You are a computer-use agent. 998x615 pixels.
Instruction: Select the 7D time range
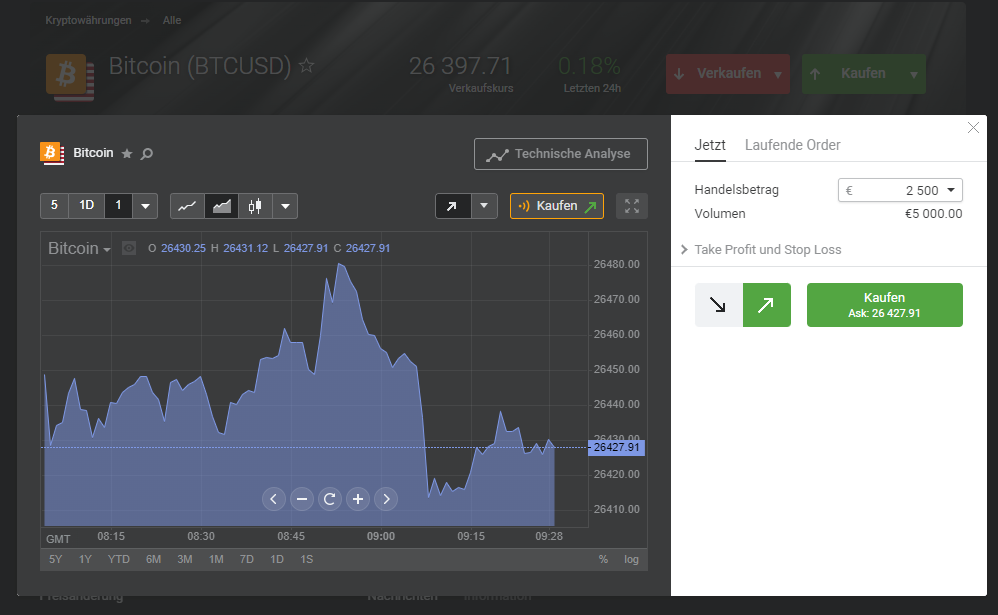click(246, 559)
